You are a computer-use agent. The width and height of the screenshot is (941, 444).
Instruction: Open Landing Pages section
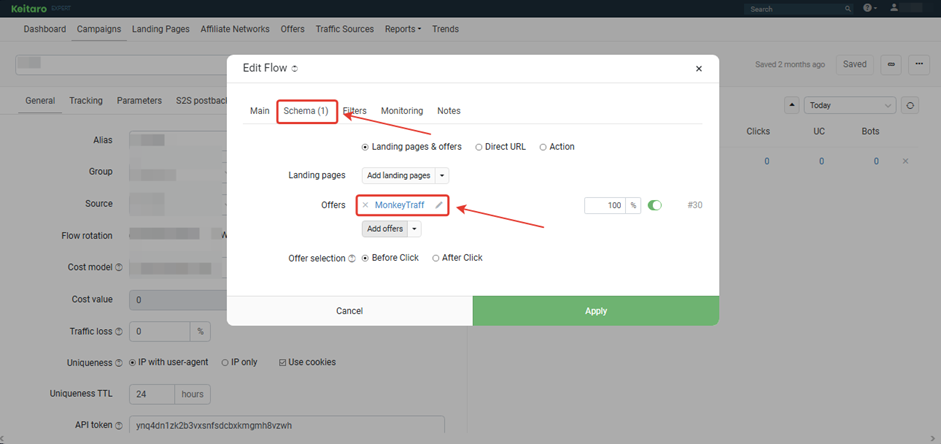click(161, 29)
